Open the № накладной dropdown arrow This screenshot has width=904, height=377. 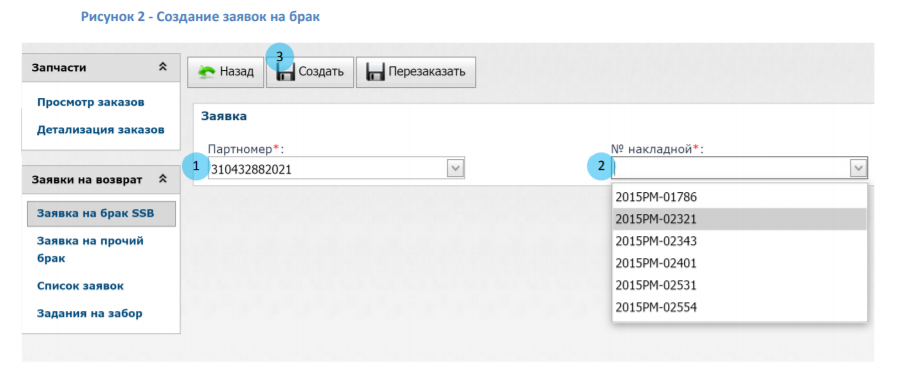[859, 168]
